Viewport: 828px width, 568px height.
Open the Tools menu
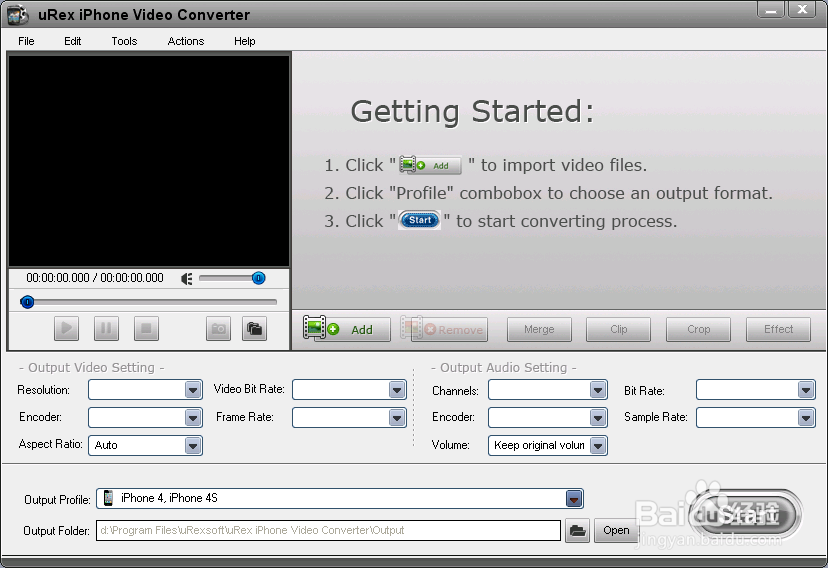(124, 41)
